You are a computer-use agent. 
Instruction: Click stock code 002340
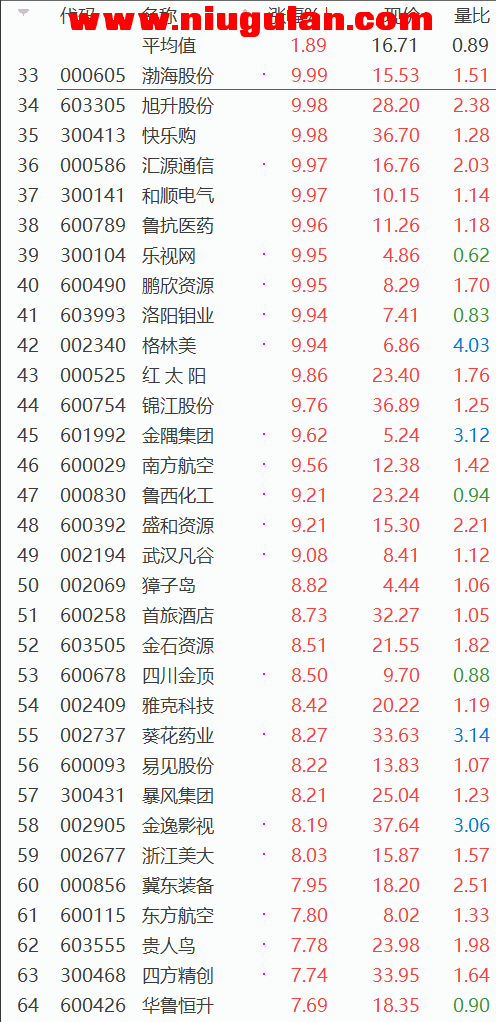tap(93, 345)
